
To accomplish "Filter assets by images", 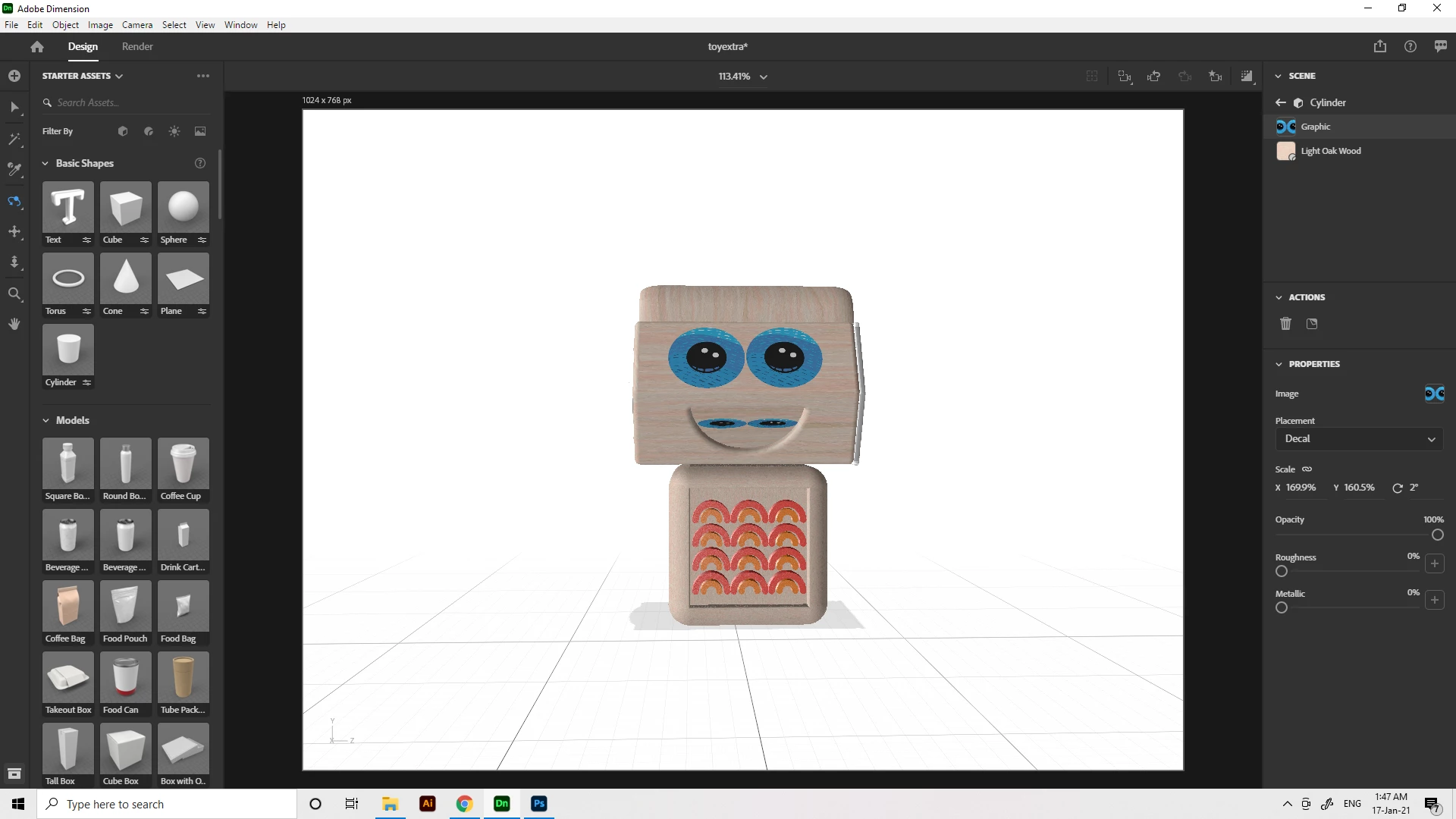I will point(200,131).
